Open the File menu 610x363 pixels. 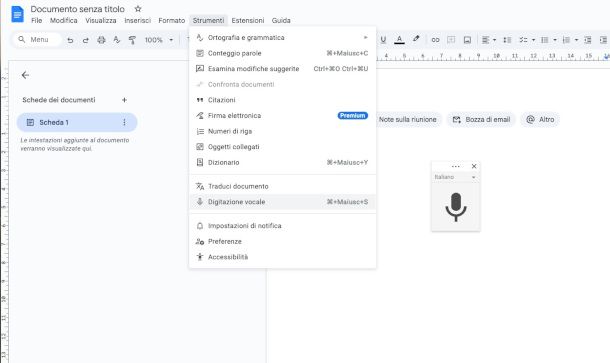[x=37, y=20]
